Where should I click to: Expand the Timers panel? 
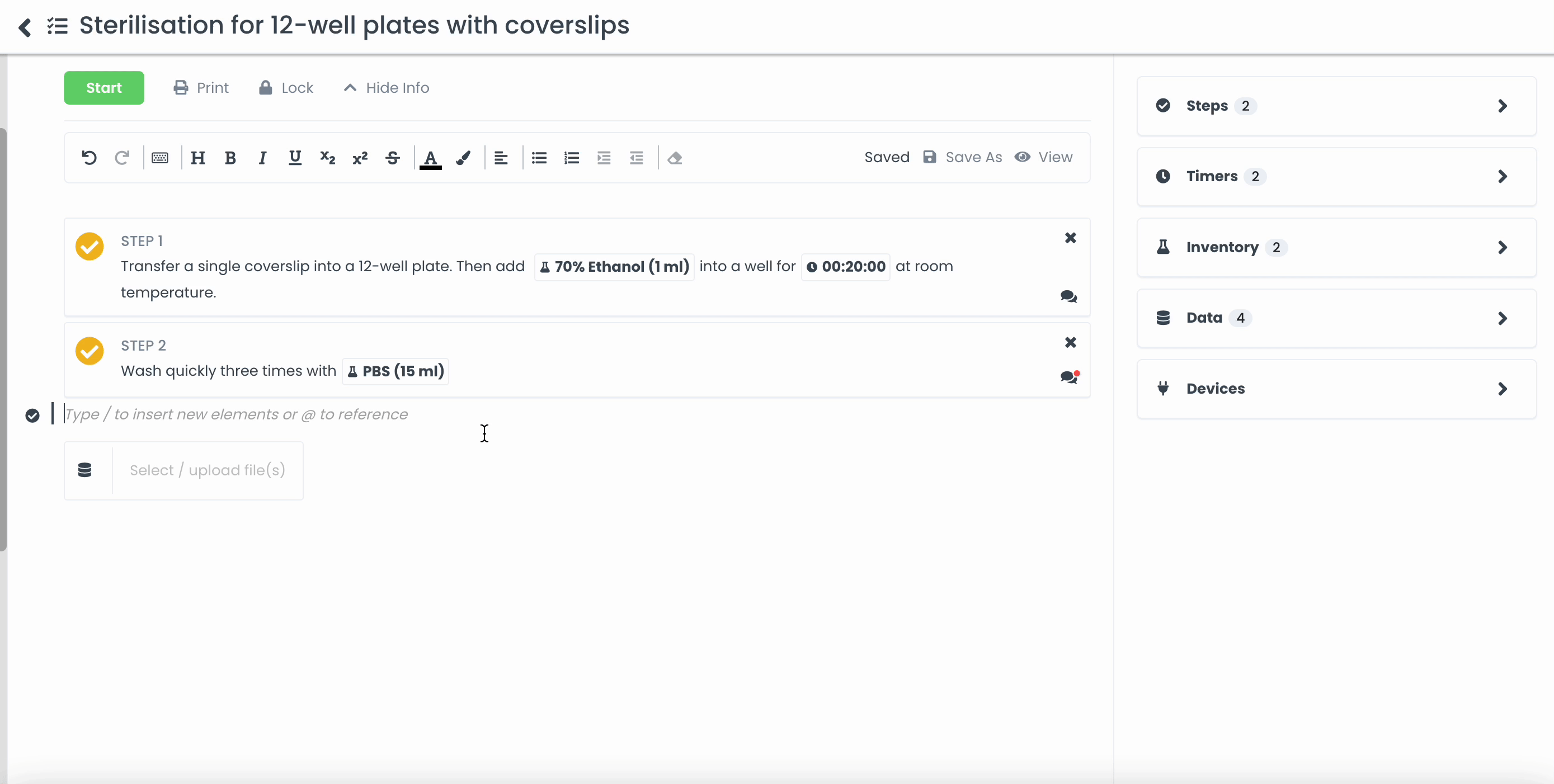click(1336, 177)
